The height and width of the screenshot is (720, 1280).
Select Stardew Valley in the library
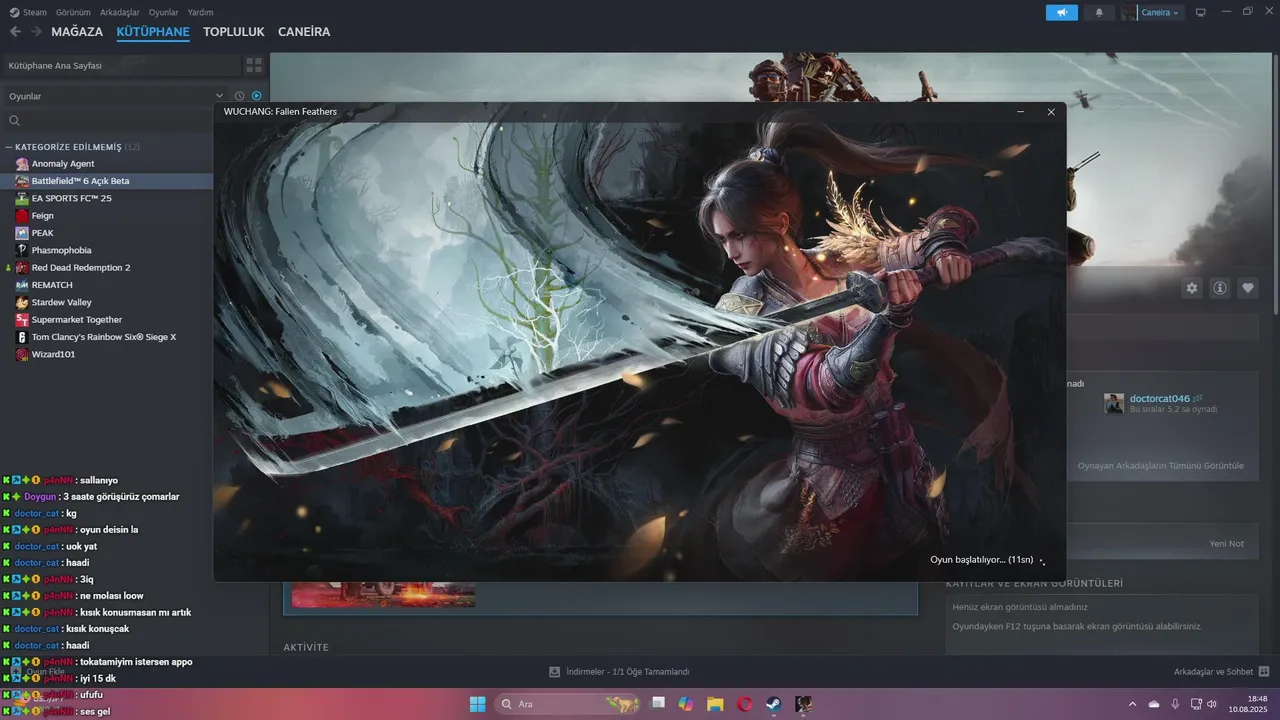point(61,302)
